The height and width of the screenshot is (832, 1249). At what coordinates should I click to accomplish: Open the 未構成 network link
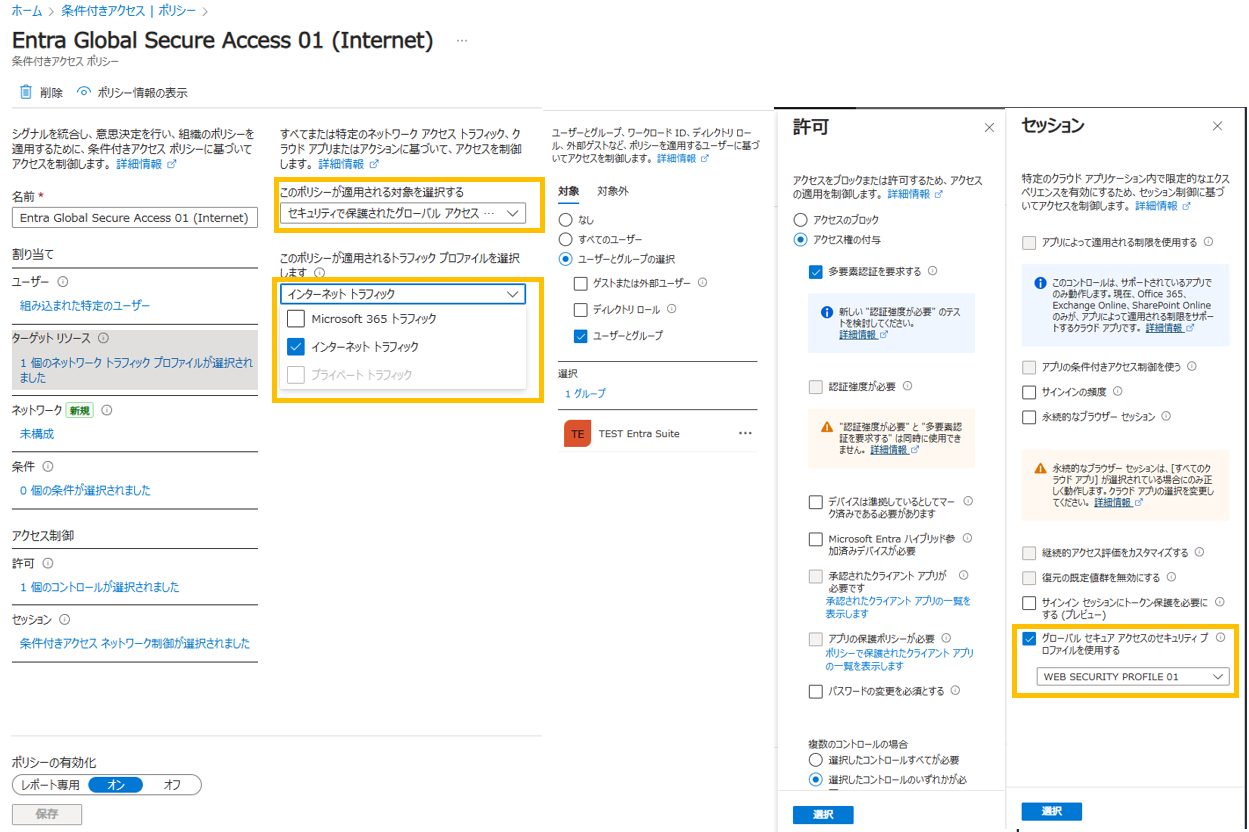point(37,434)
